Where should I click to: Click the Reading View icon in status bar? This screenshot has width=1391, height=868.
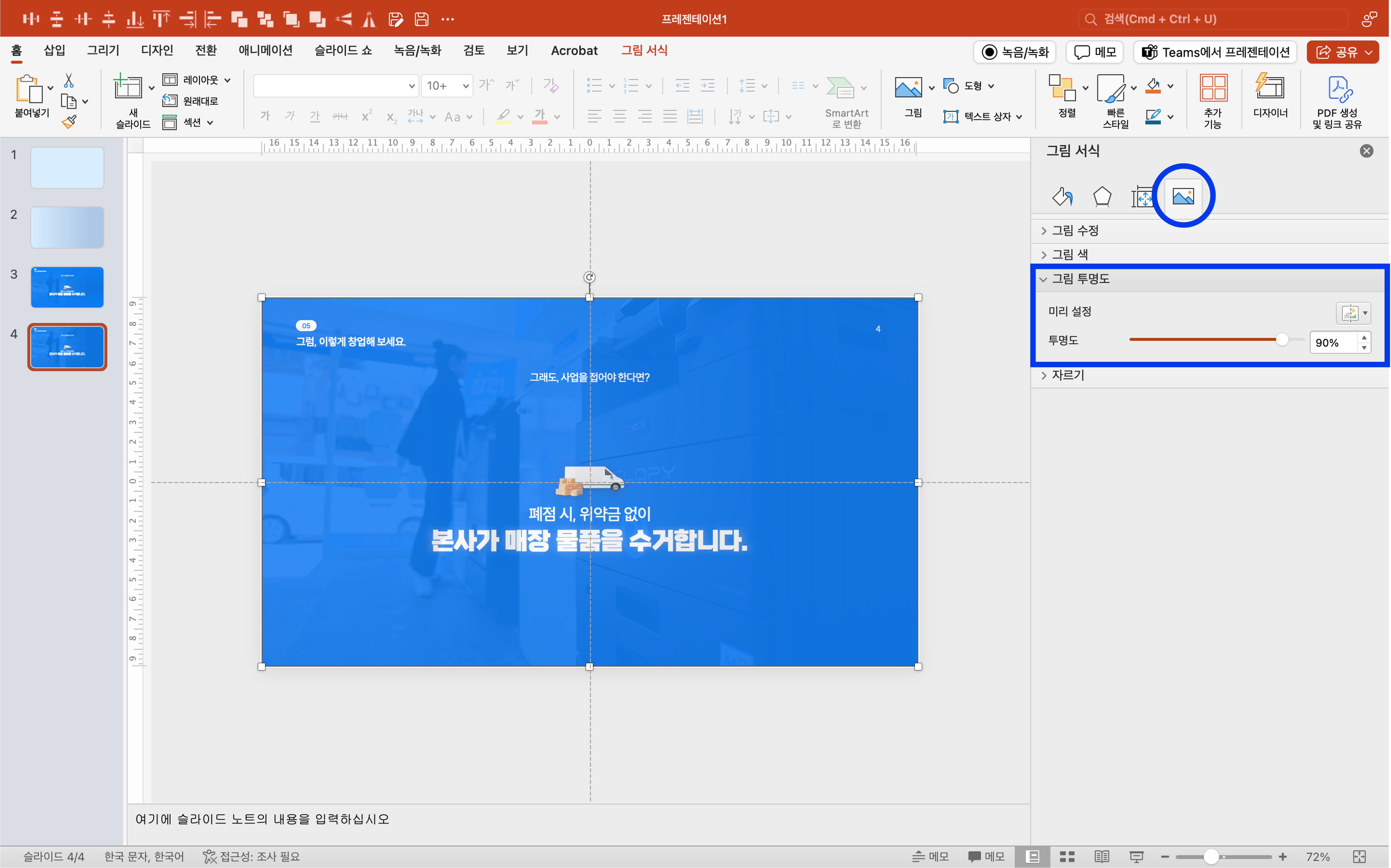[1102, 856]
